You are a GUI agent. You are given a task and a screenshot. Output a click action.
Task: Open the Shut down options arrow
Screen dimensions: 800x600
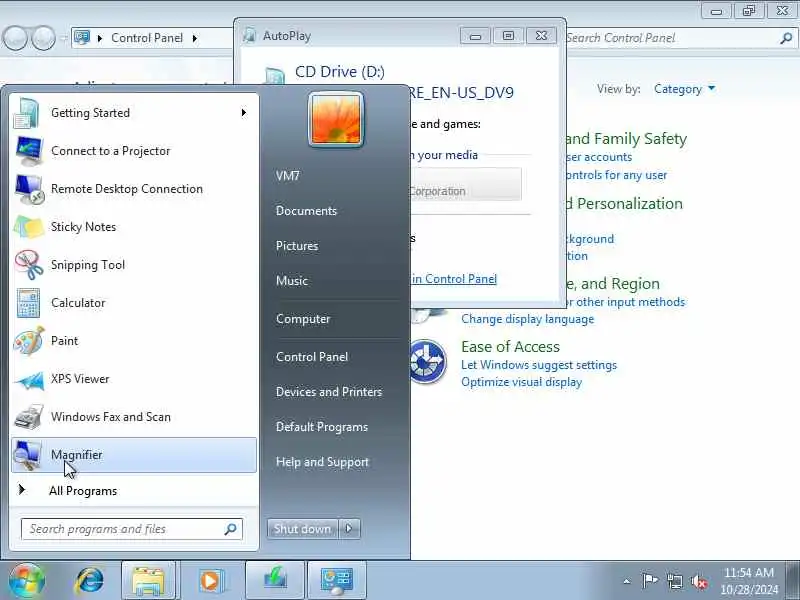[x=349, y=529]
